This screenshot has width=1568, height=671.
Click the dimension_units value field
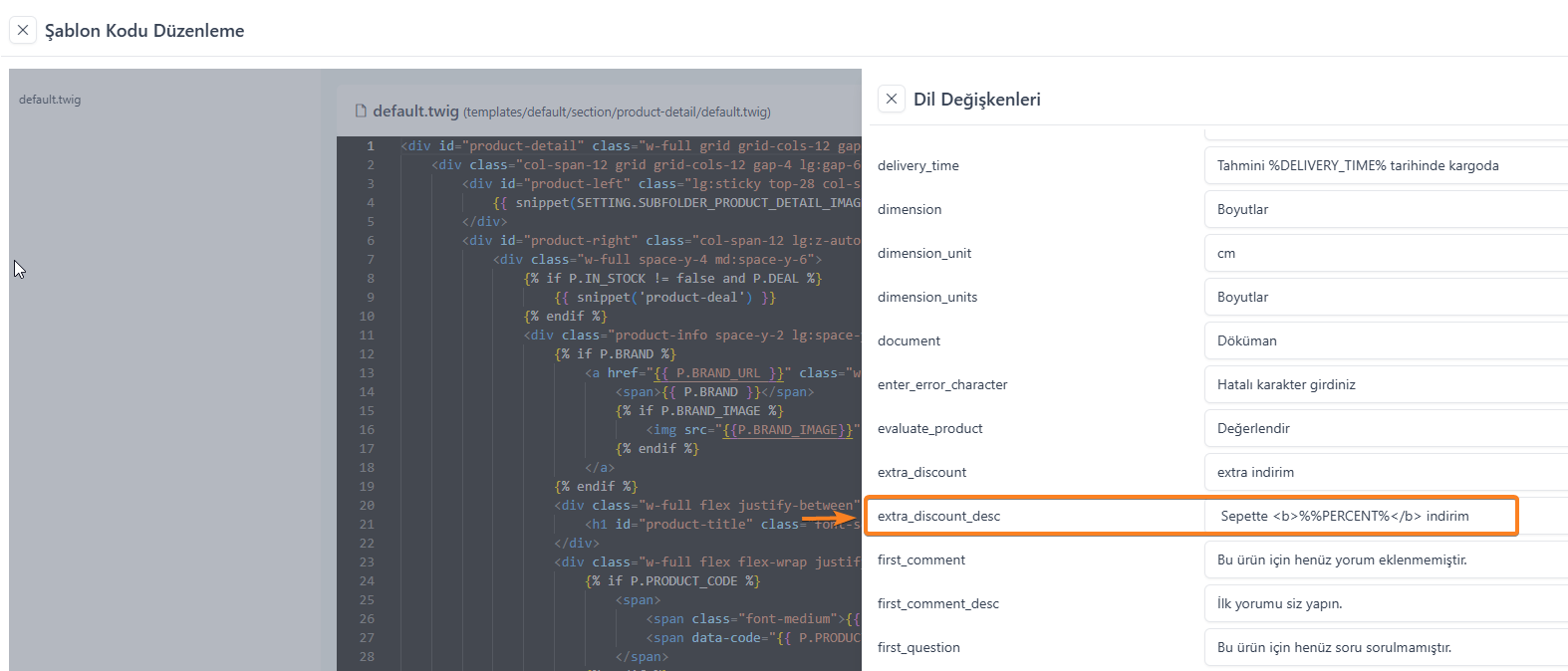tap(1385, 297)
